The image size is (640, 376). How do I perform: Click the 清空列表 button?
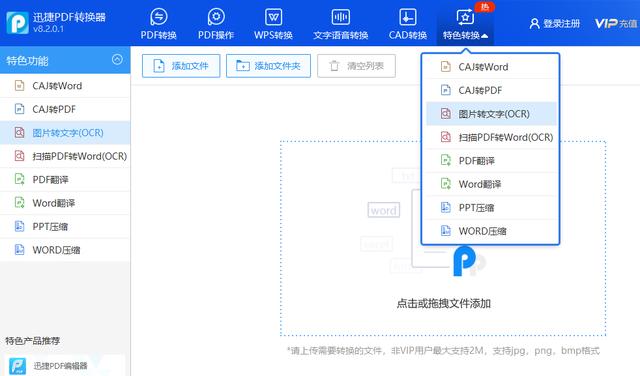point(356,66)
